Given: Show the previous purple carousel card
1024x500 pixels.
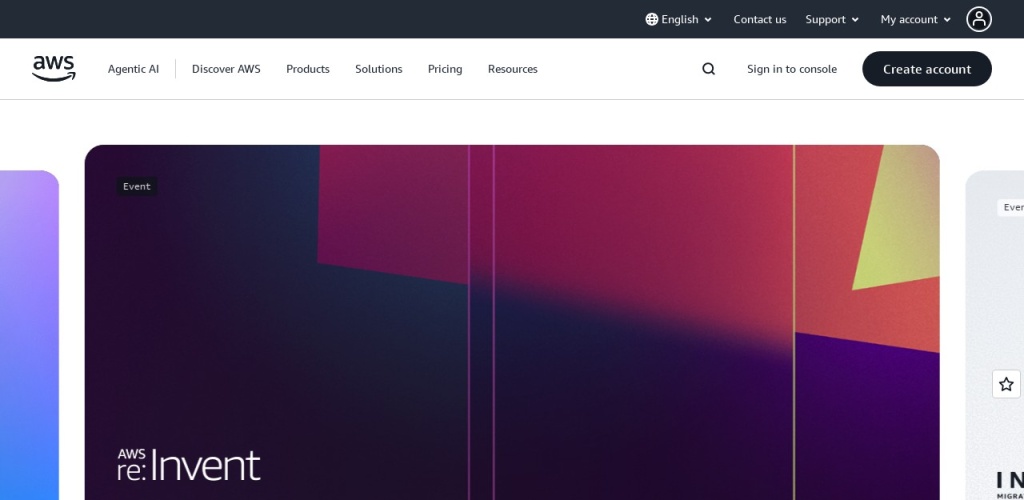Looking at the screenshot, I should pos(29,335).
